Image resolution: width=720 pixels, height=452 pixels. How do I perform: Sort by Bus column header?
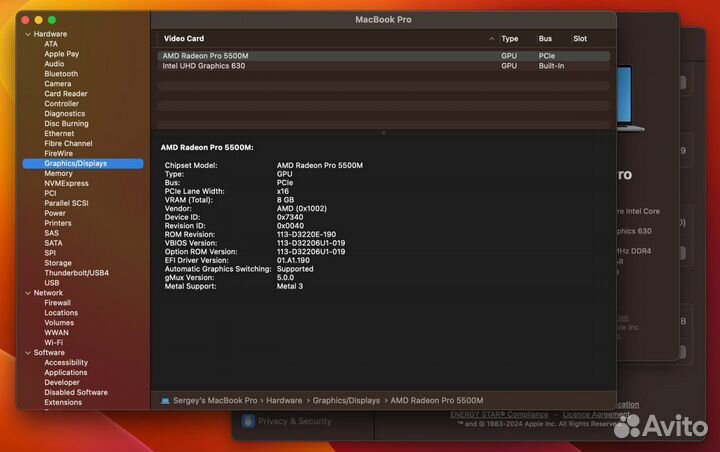(546, 39)
